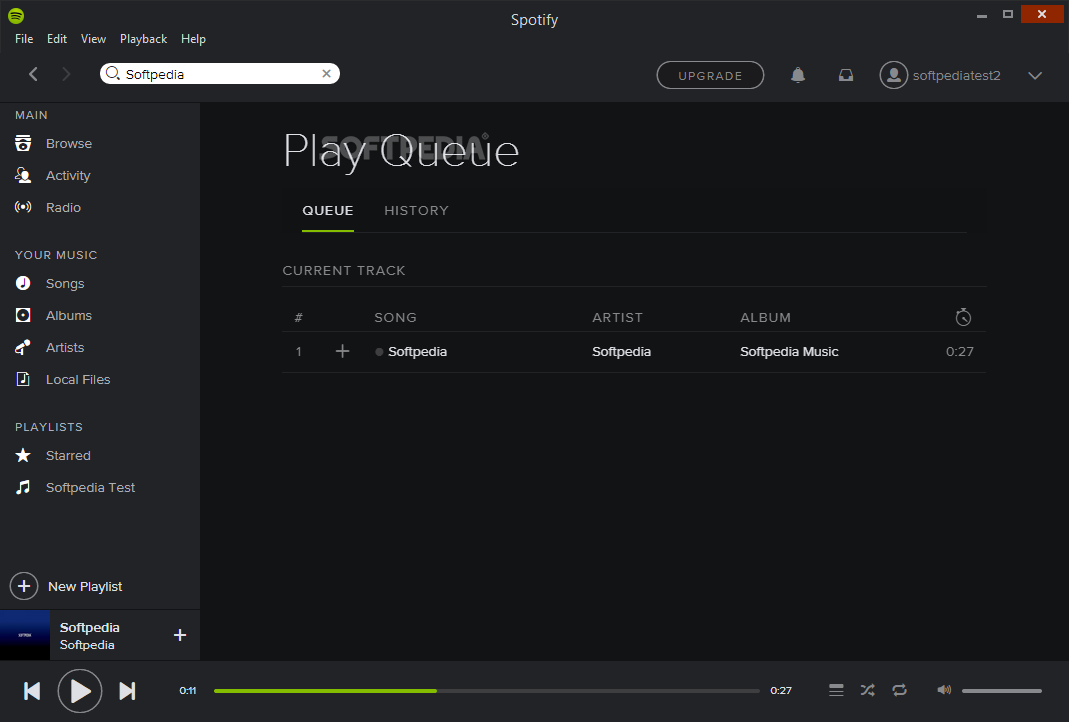The height and width of the screenshot is (722, 1069).
Task: Click the Activity icon in sidebar
Action: point(23,175)
